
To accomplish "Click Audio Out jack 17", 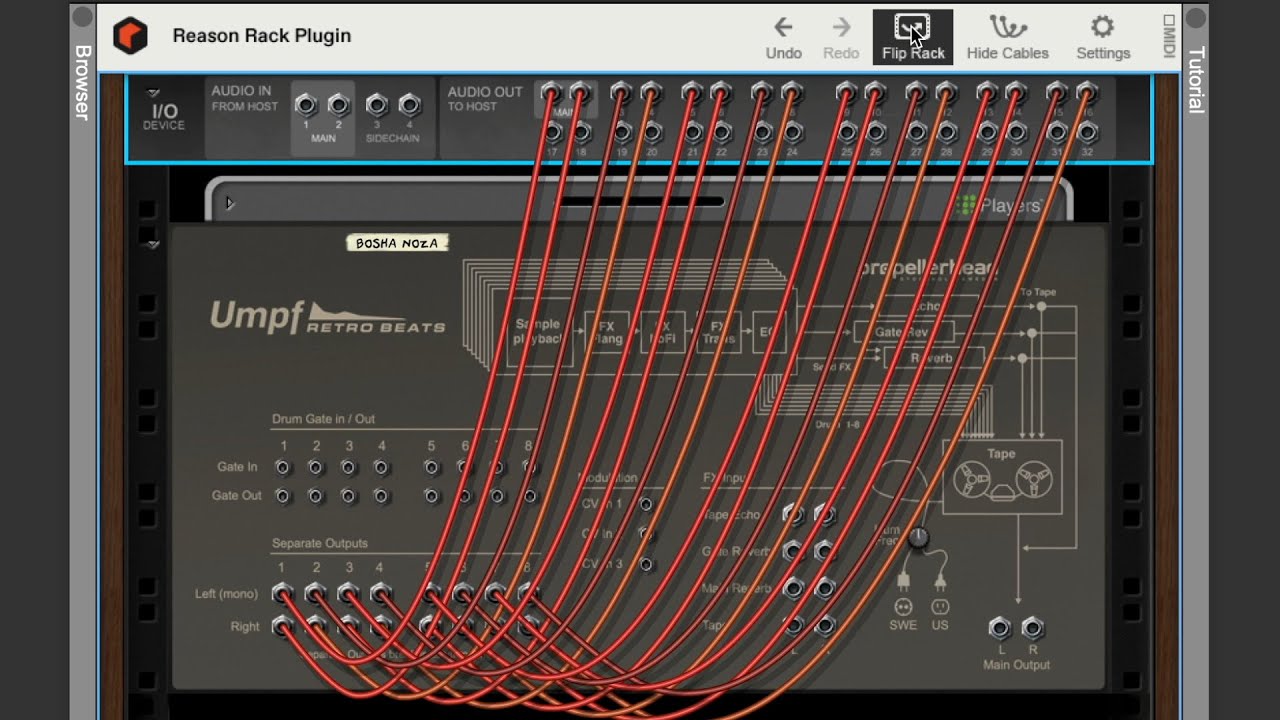I will point(552,133).
